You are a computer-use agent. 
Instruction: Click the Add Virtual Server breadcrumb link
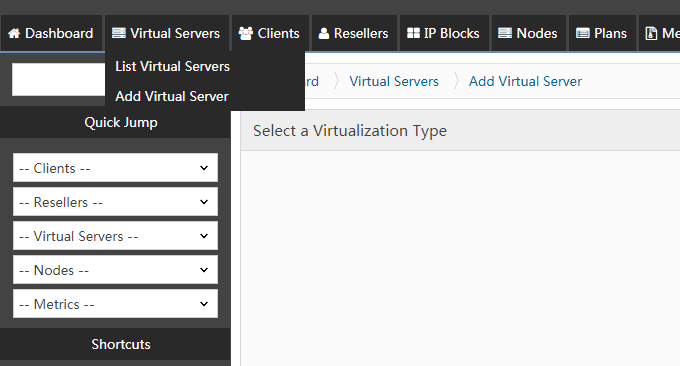point(525,81)
